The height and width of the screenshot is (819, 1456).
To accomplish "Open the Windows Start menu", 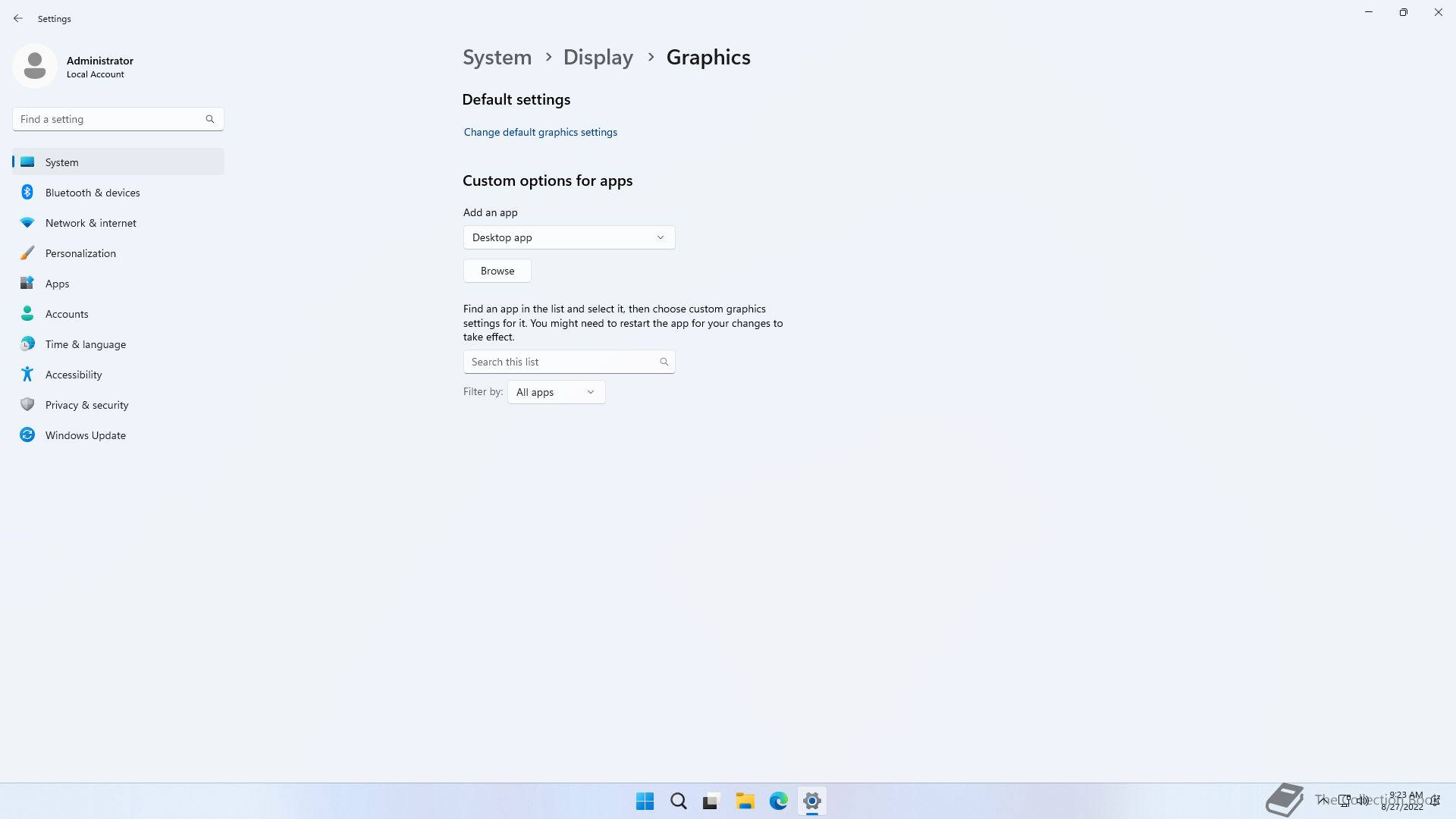I will click(645, 801).
